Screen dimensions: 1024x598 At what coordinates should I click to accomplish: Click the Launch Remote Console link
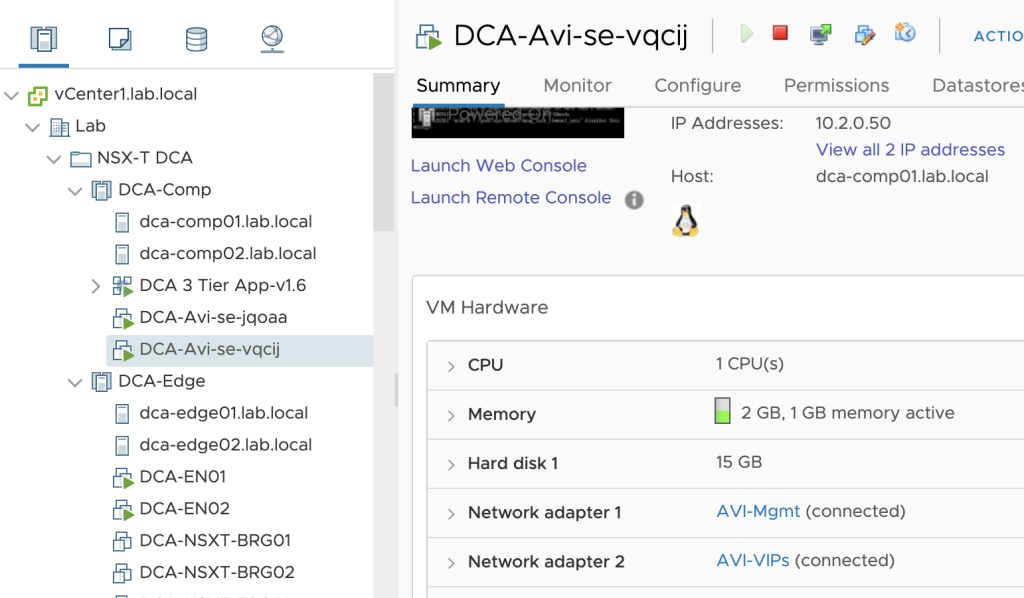click(511, 198)
